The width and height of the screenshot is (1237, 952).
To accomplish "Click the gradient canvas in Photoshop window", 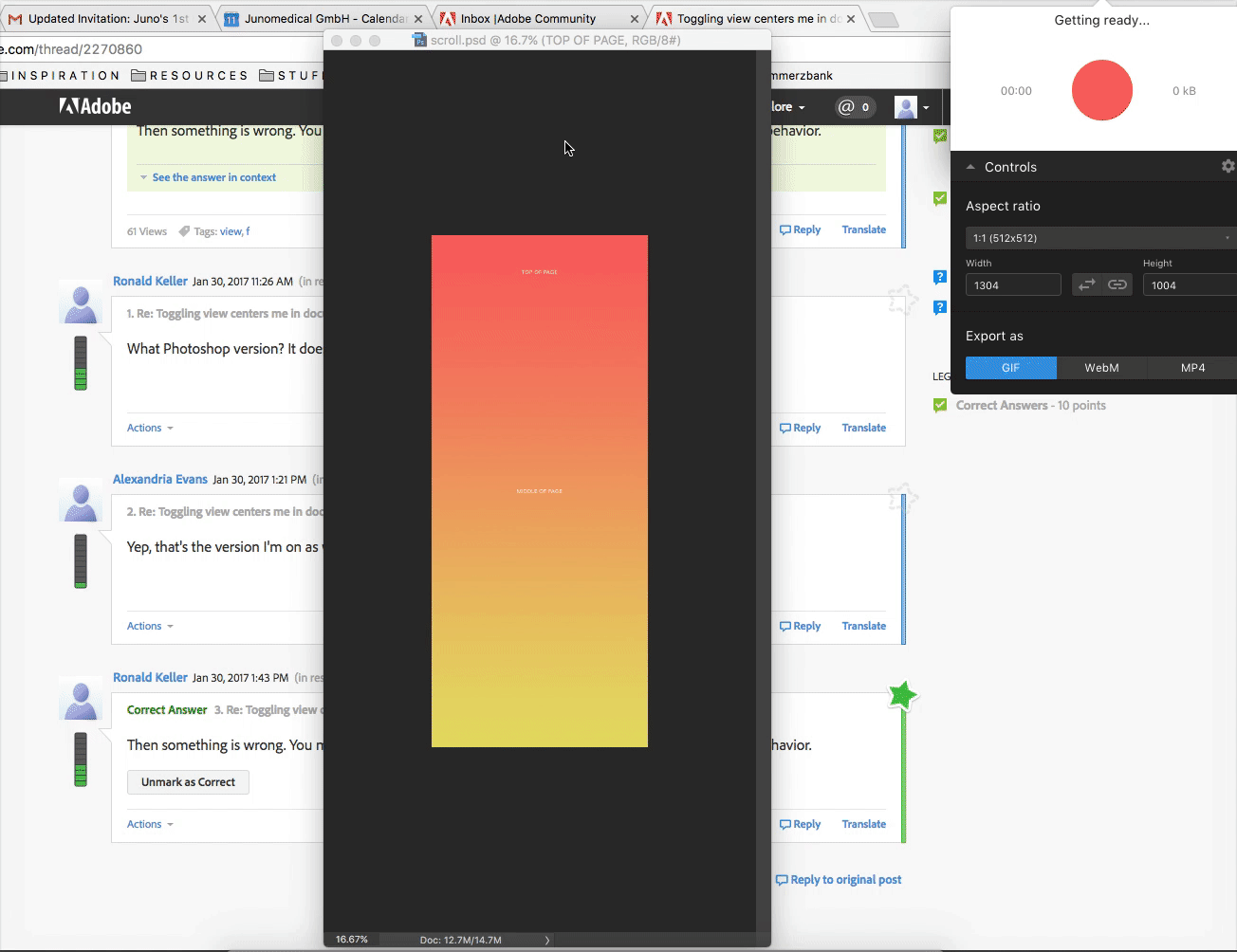I will point(540,491).
